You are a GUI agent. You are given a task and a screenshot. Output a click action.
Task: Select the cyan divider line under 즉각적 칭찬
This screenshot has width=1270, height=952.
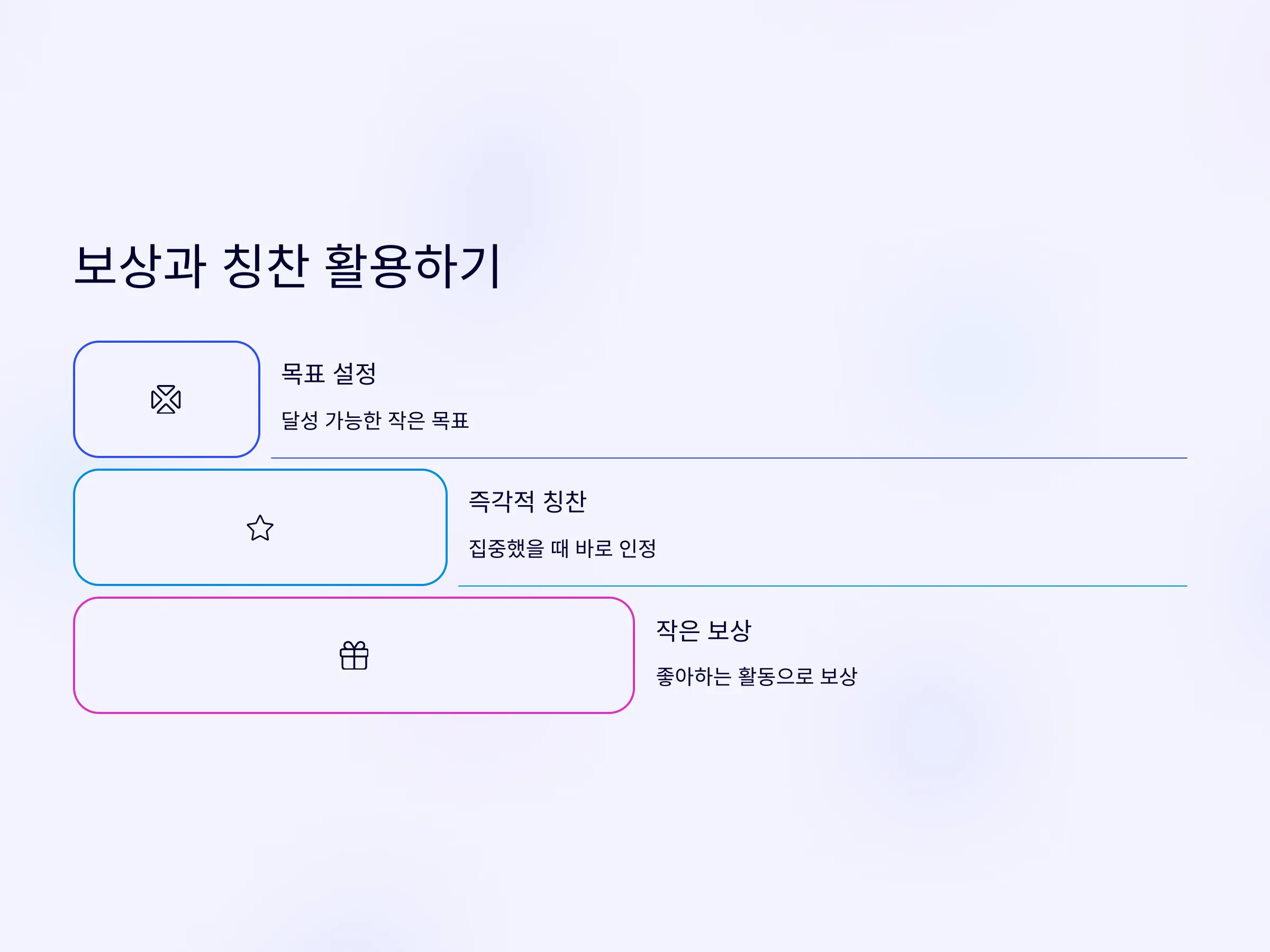tap(823, 586)
